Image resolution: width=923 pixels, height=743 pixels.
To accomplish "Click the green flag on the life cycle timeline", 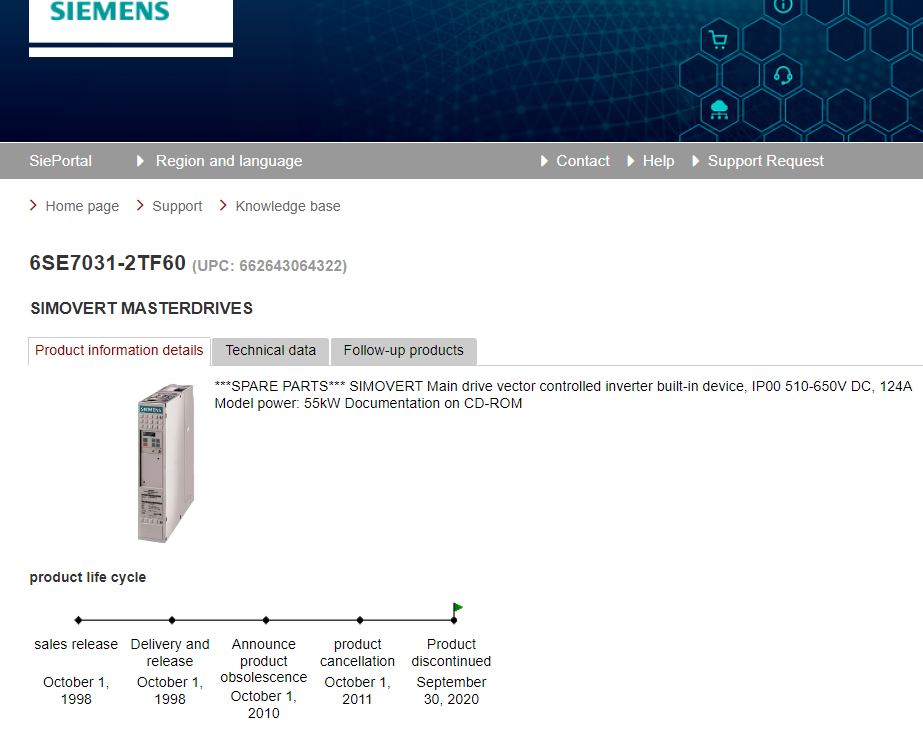I will 458,608.
